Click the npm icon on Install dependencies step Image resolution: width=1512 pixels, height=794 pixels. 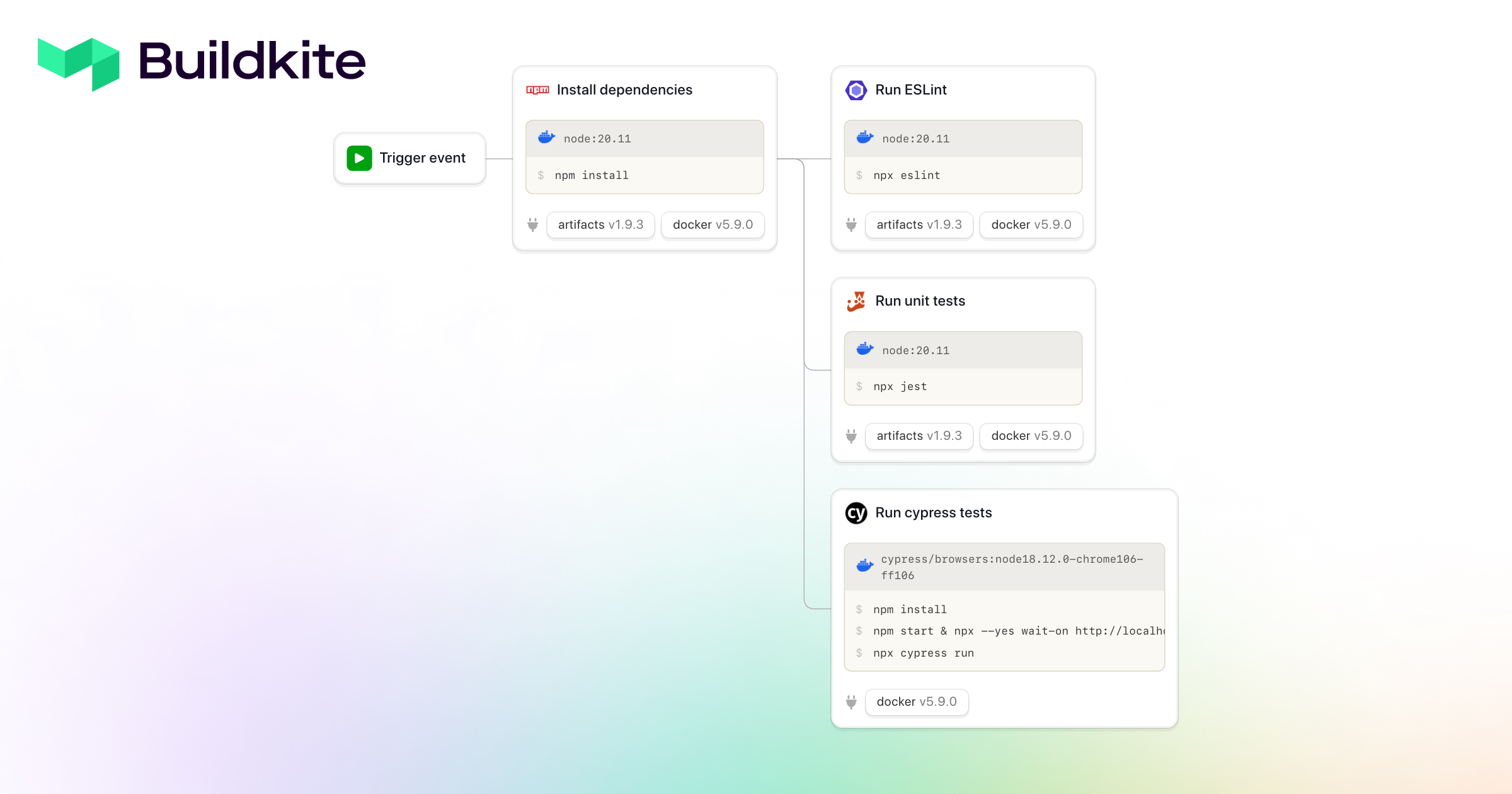[536, 89]
